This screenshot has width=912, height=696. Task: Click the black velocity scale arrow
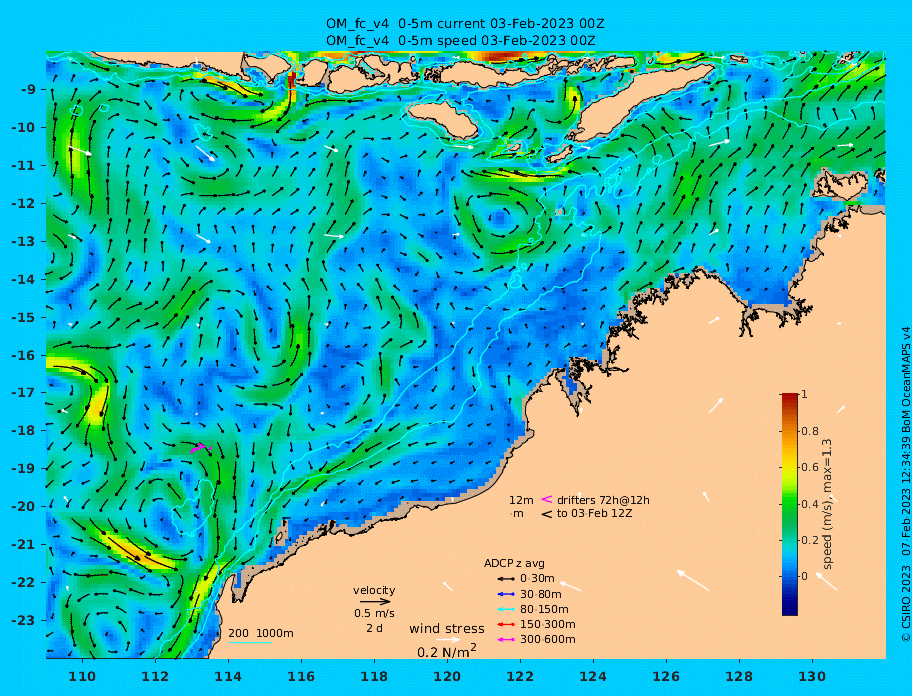(x=375, y=602)
